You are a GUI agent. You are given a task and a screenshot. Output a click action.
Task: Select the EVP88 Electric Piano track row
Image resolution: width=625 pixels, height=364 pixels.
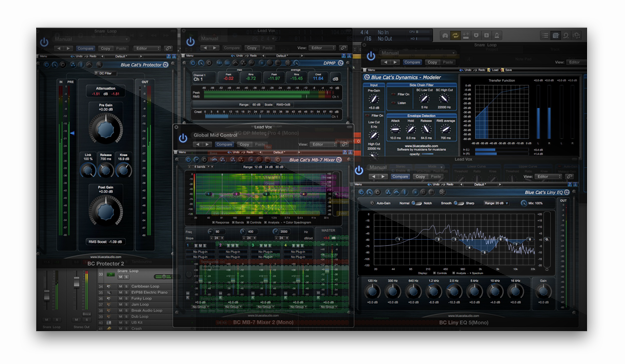coord(135,292)
